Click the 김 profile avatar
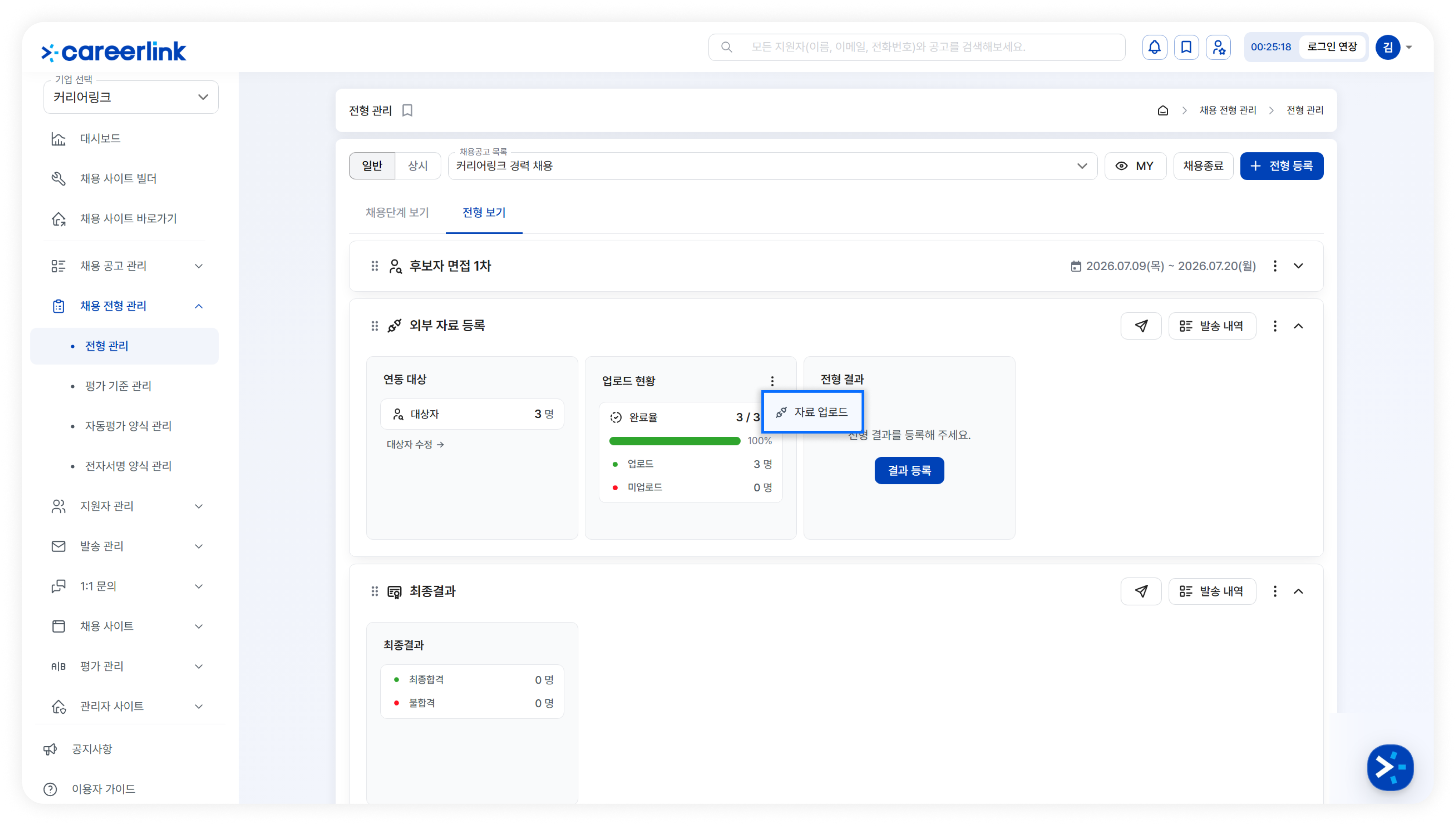Viewport: 1456px width, 826px height. [x=1388, y=47]
